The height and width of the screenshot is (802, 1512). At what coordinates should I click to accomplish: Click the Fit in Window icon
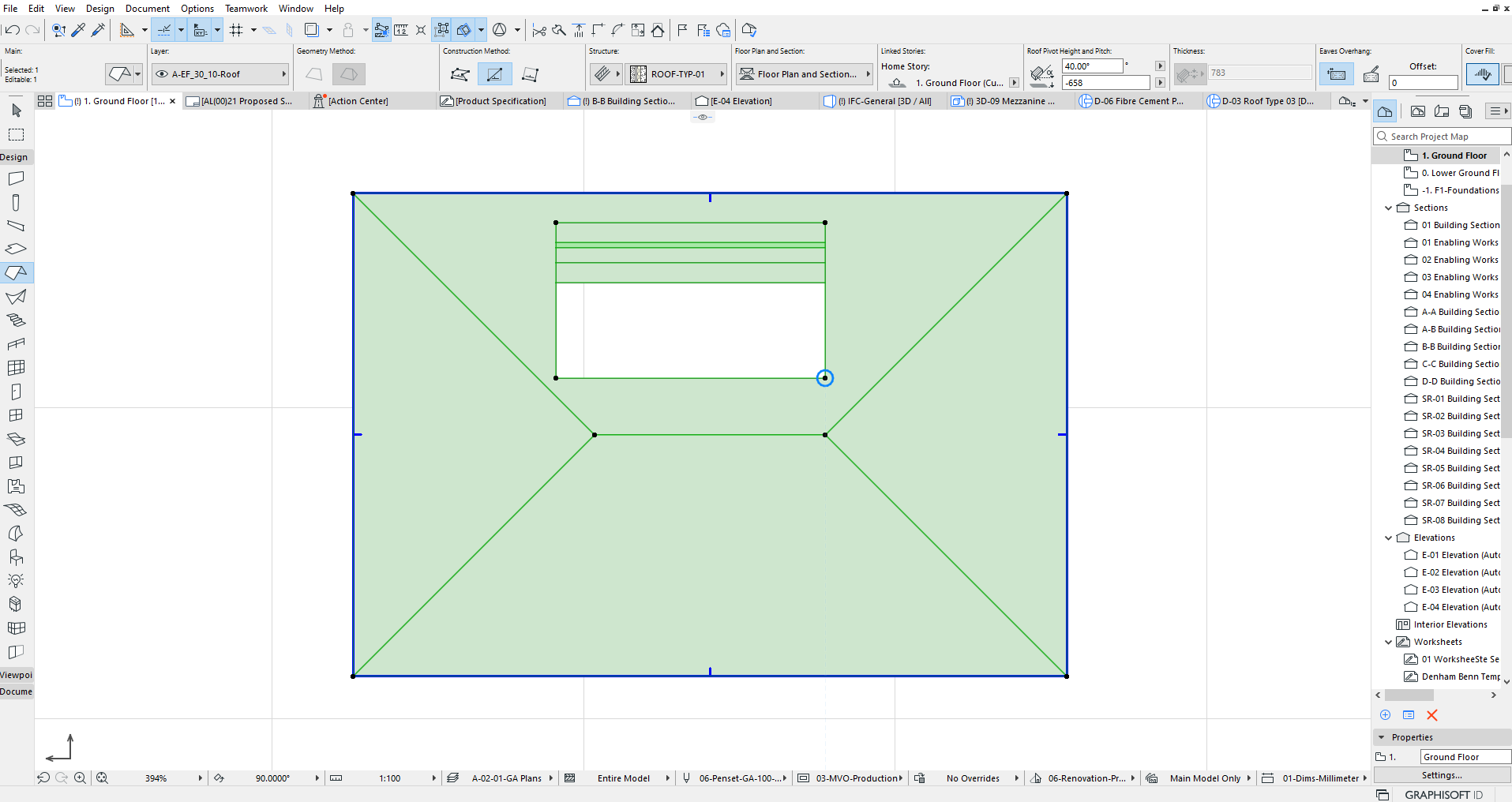tap(102, 778)
